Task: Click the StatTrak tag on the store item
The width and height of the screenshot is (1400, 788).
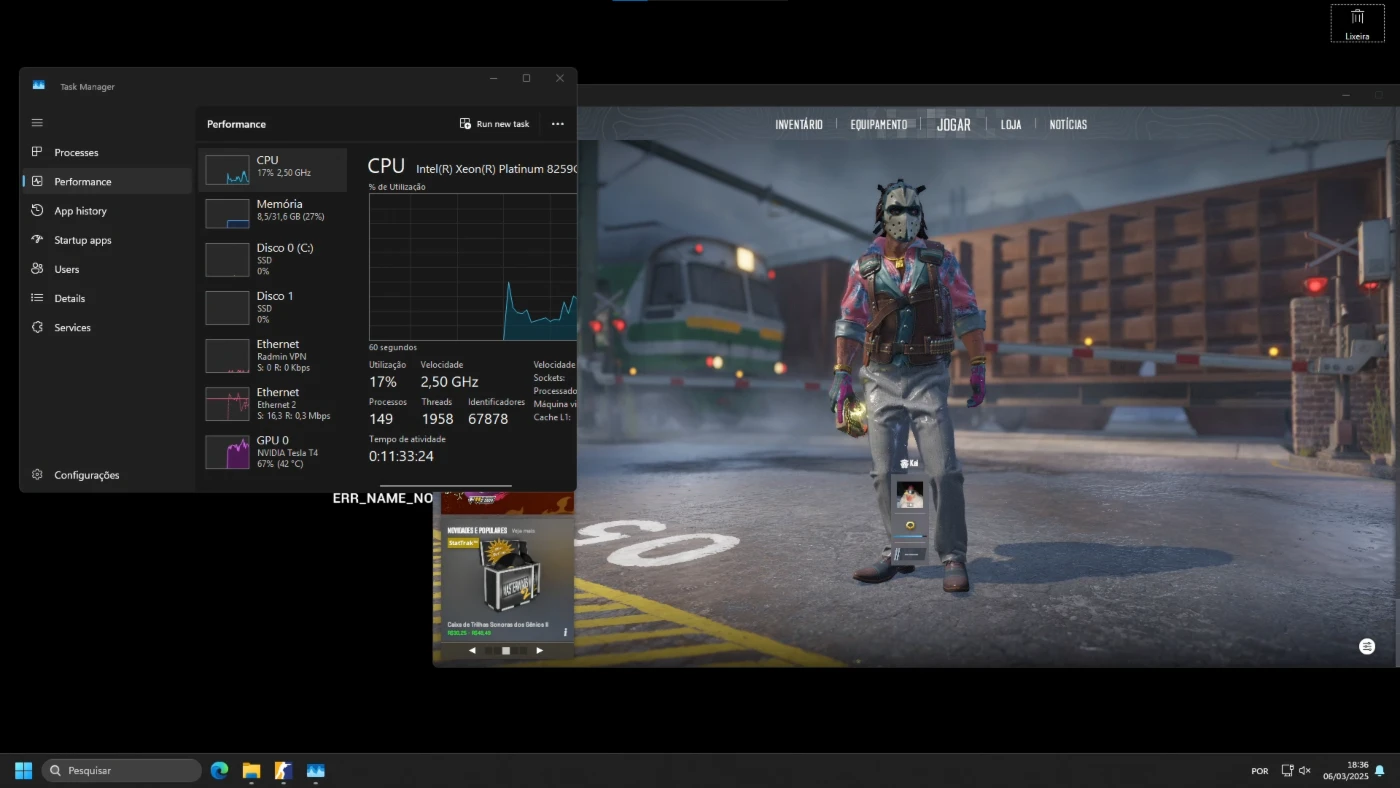Action: click(x=463, y=543)
